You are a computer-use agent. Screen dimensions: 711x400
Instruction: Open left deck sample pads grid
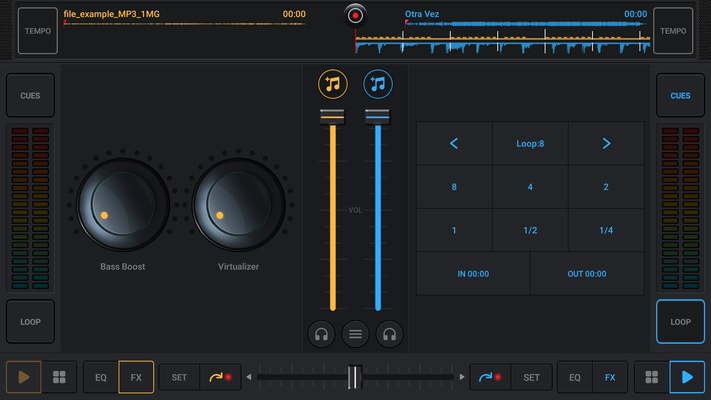(x=59, y=377)
